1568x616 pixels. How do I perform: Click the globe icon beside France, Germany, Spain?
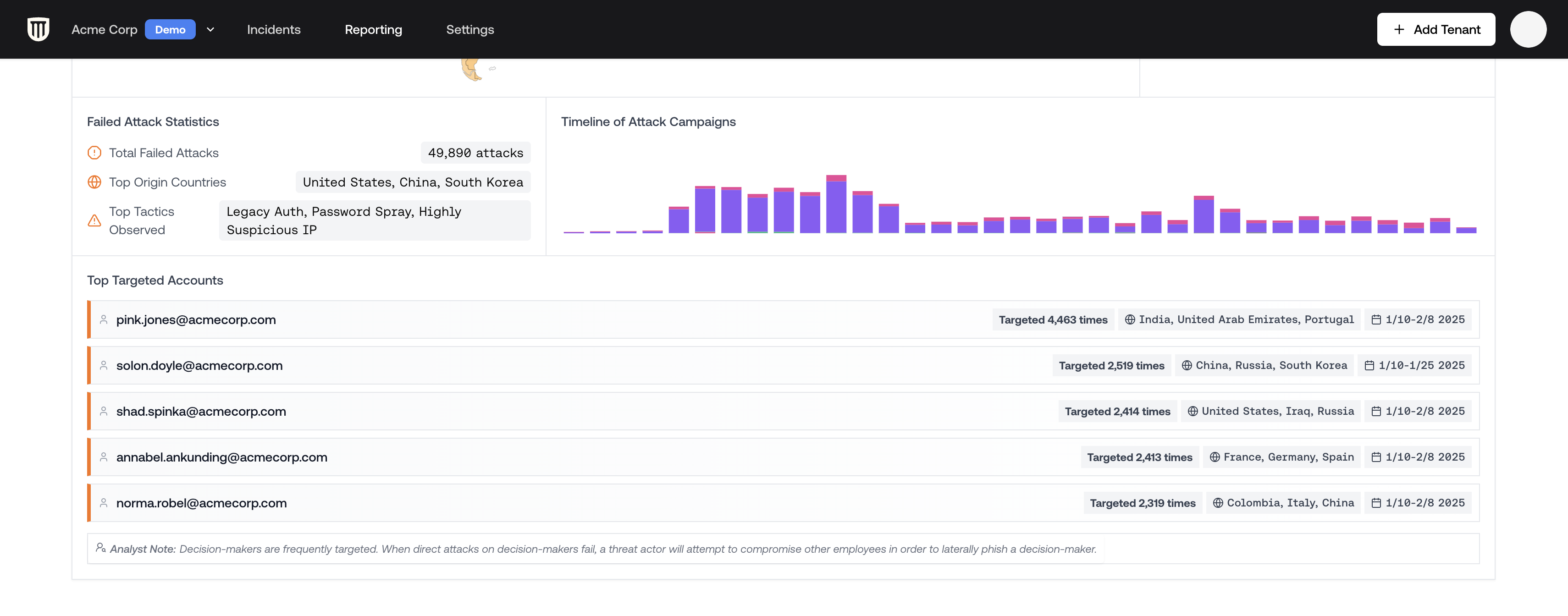[x=1215, y=457]
